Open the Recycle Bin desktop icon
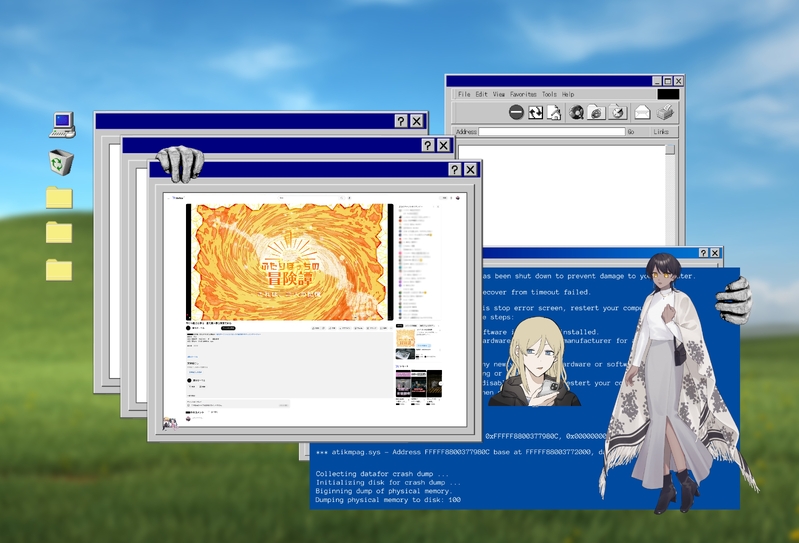799x543 pixels. pyautogui.click(x=61, y=162)
